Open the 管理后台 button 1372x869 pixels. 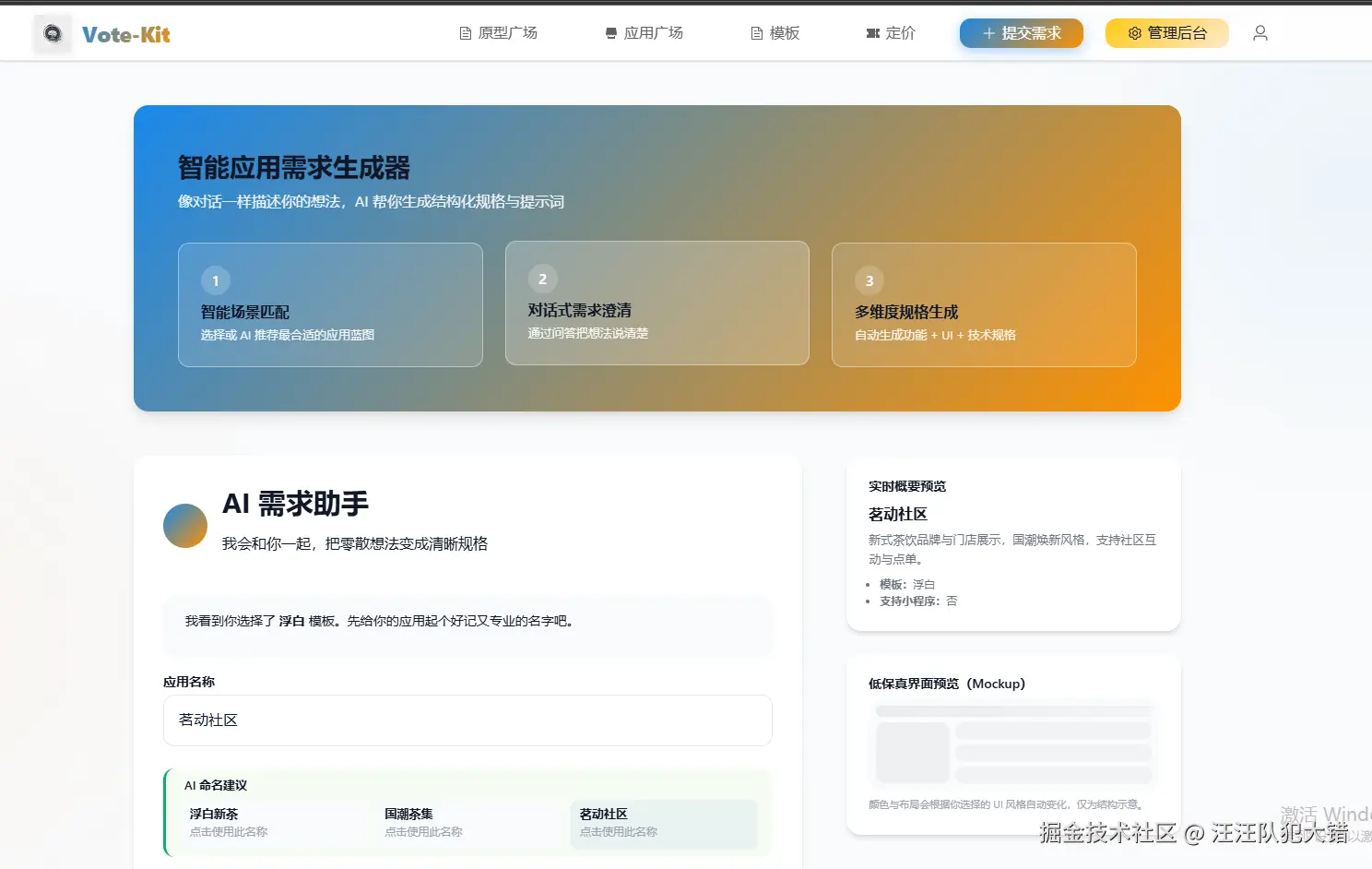point(1166,32)
